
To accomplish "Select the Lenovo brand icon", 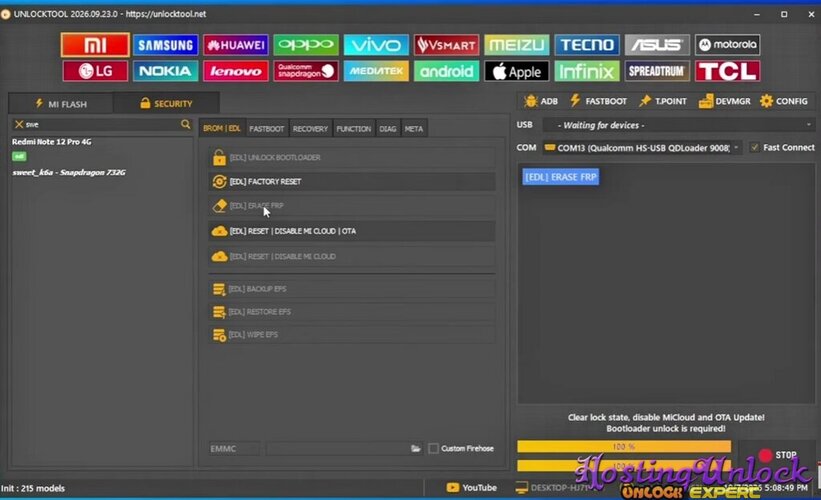I will pos(236,71).
